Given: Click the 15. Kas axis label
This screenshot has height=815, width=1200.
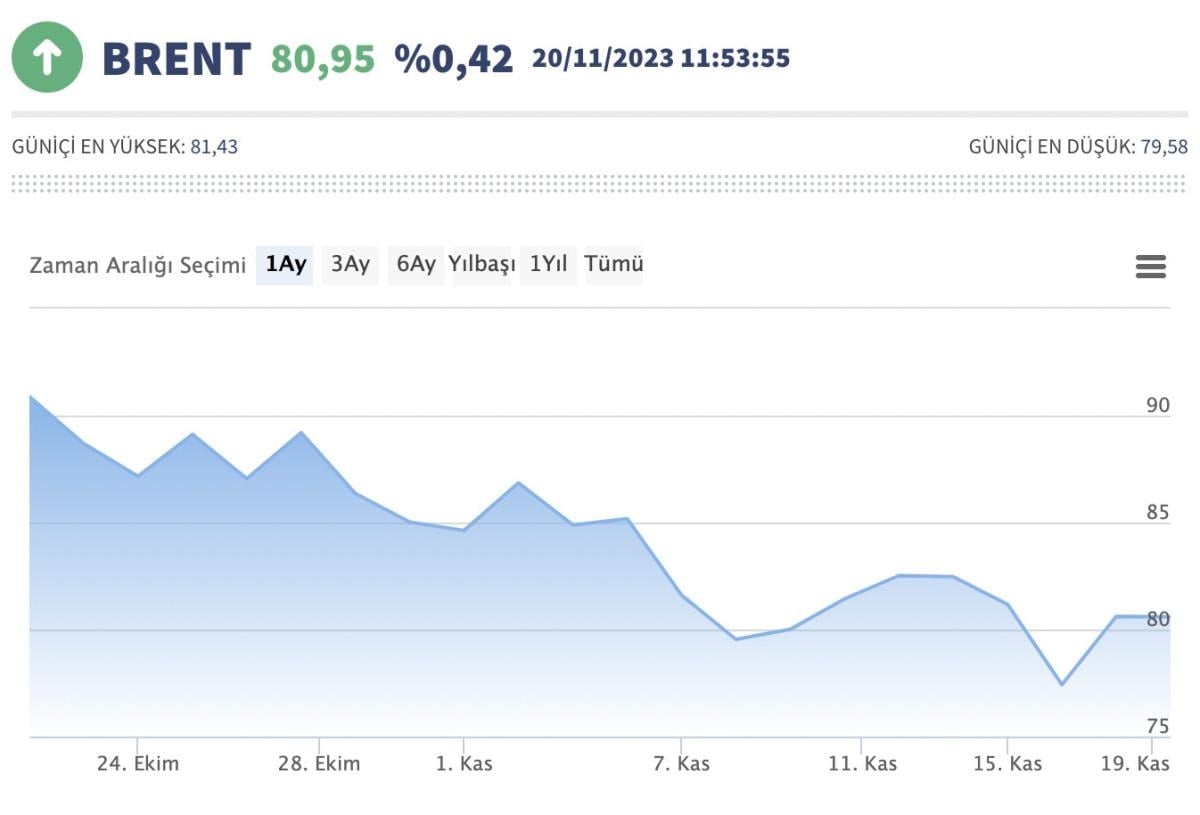Looking at the screenshot, I should coord(1008,764).
